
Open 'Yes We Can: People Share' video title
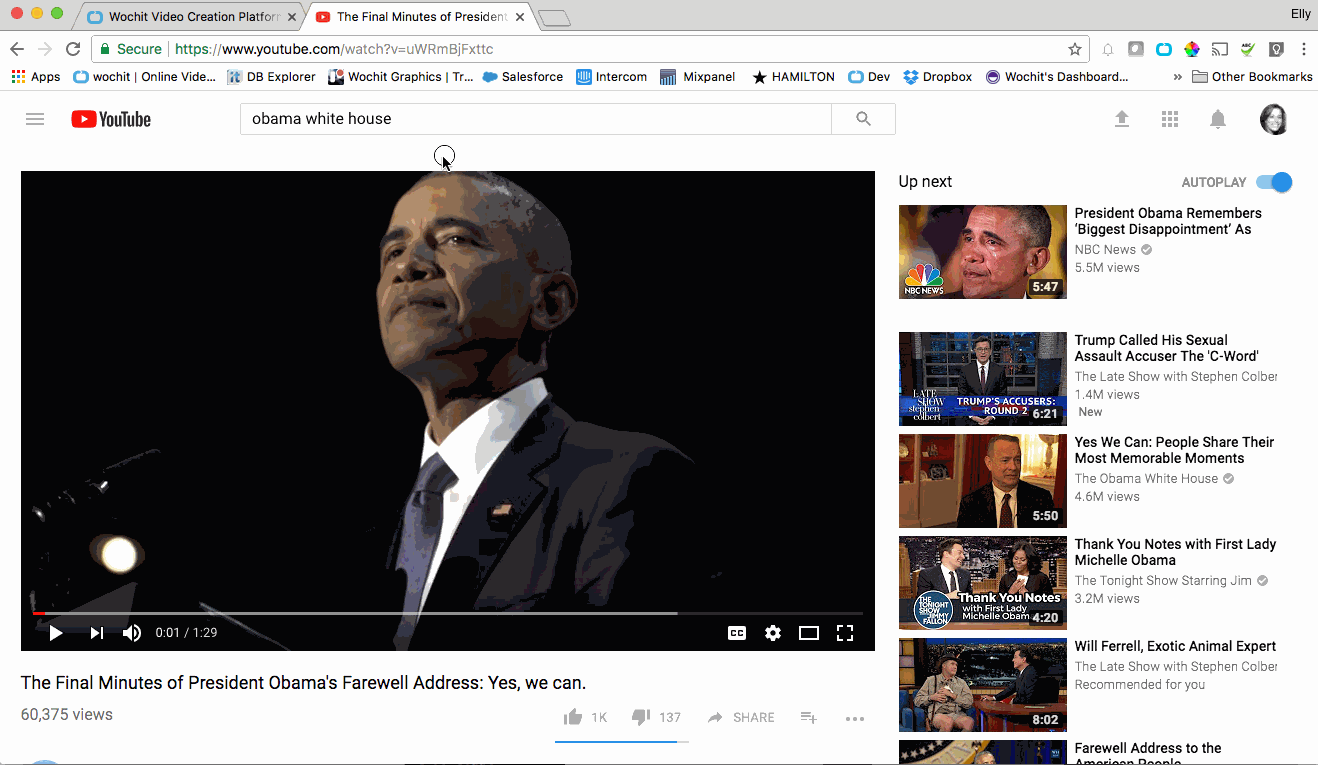(1174, 450)
